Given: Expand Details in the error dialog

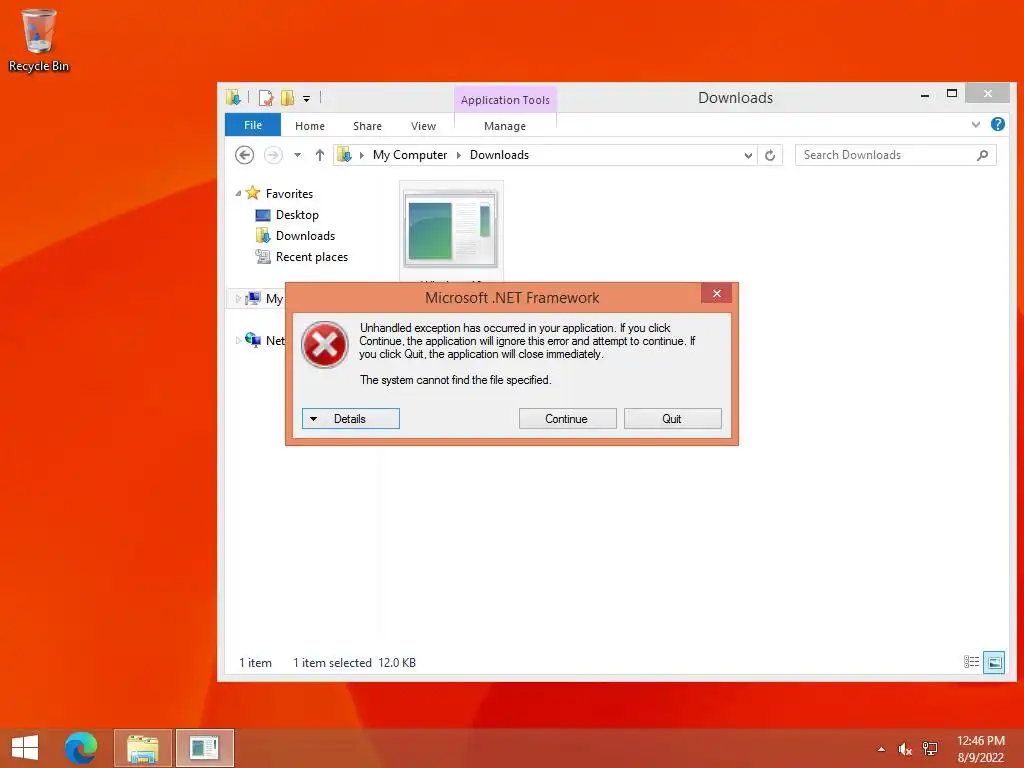Looking at the screenshot, I should tap(351, 419).
